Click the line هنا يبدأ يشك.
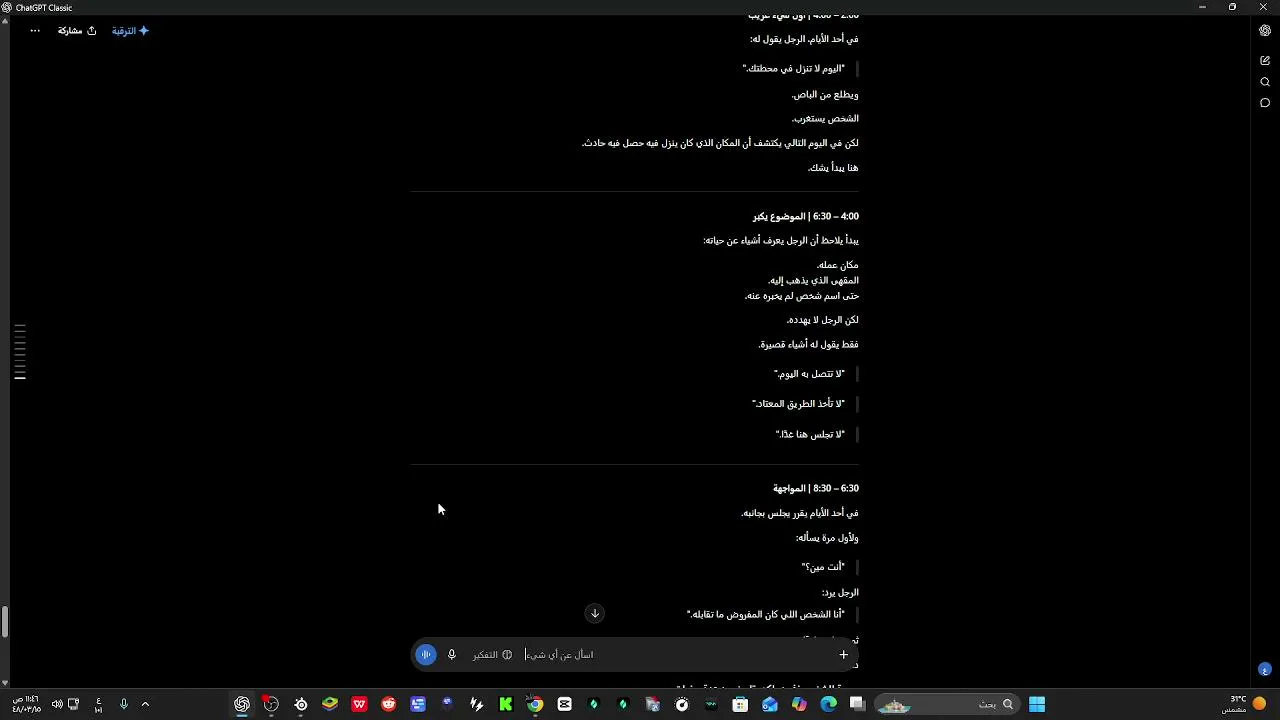The image size is (1280, 720). tap(833, 168)
